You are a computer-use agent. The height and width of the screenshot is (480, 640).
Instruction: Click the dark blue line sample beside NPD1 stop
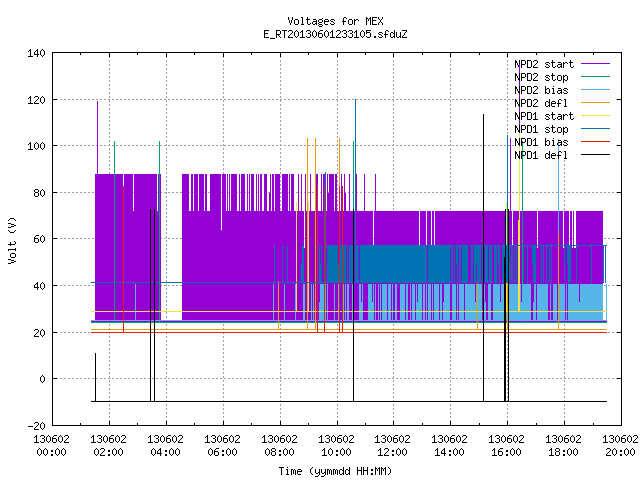(x=596, y=129)
